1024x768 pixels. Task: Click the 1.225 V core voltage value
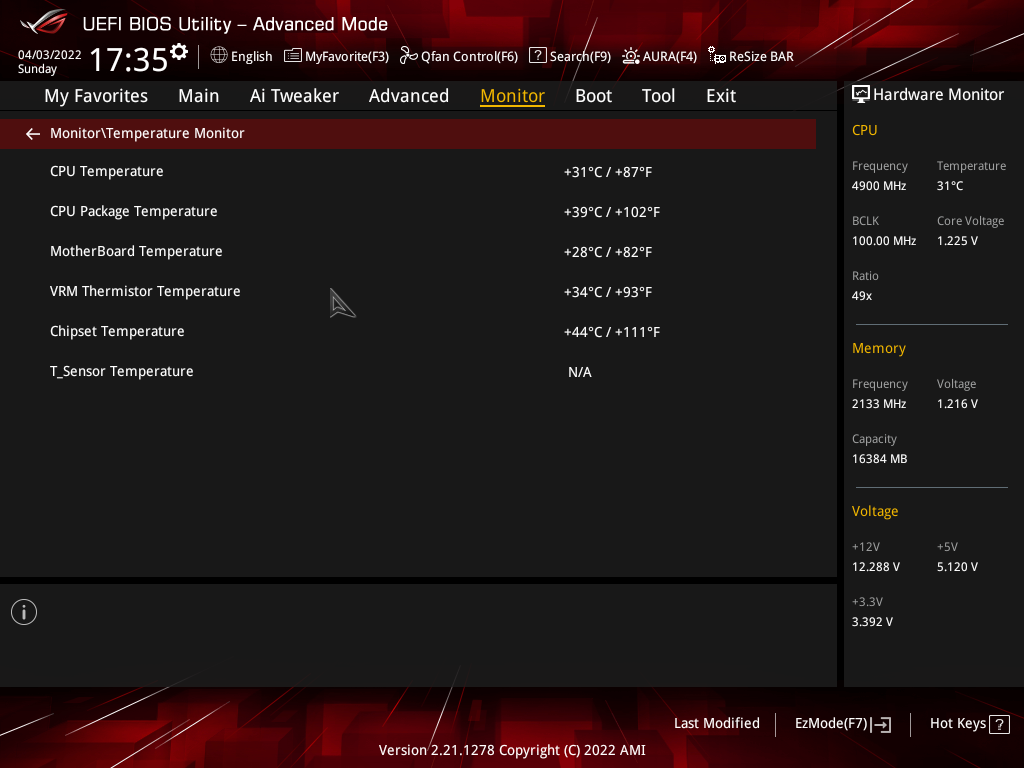[957, 241]
